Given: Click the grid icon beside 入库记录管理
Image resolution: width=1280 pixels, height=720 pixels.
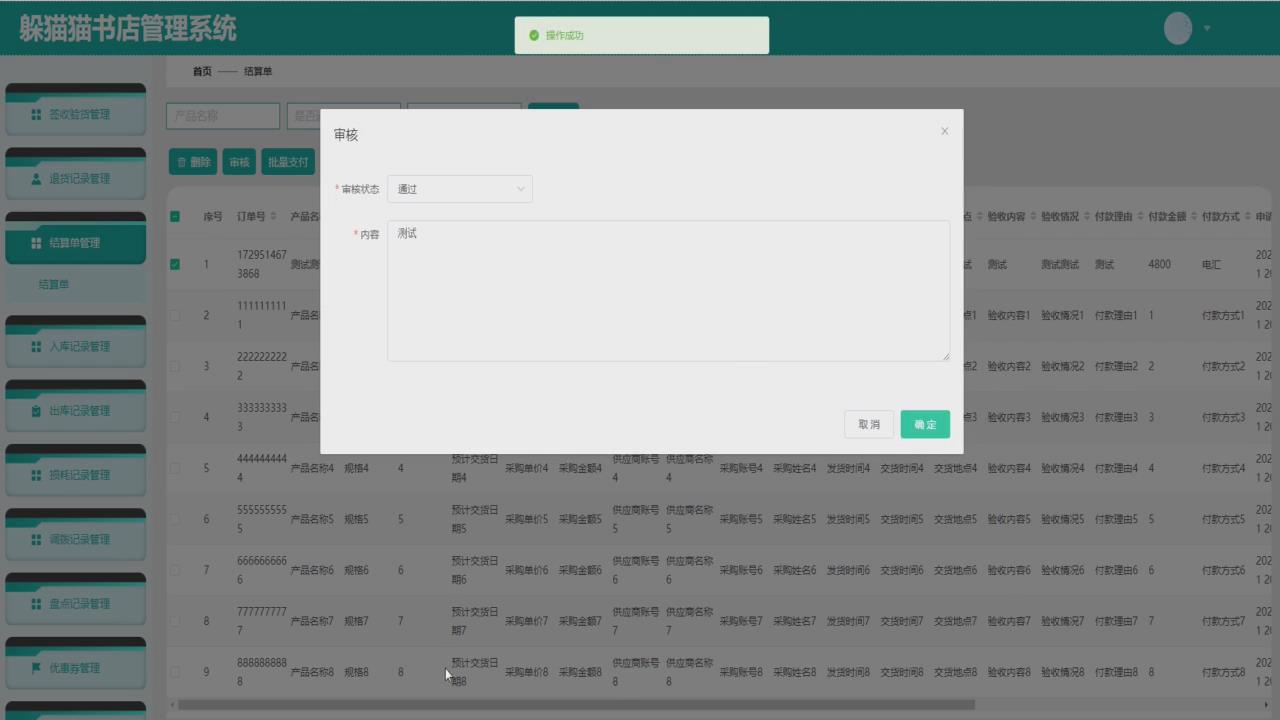Looking at the screenshot, I should click(36, 347).
